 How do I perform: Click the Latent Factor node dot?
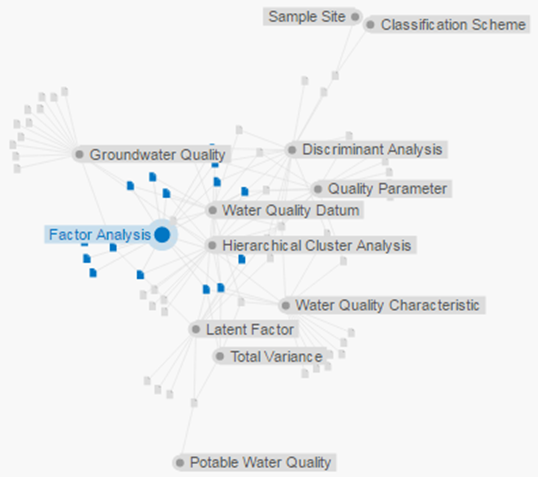(x=196, y=330)
